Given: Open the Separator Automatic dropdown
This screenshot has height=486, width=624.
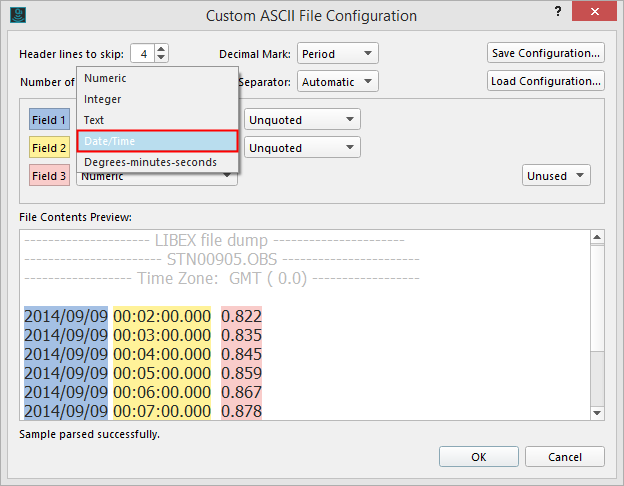Looking at the screenshot, I should coord(337,81).
